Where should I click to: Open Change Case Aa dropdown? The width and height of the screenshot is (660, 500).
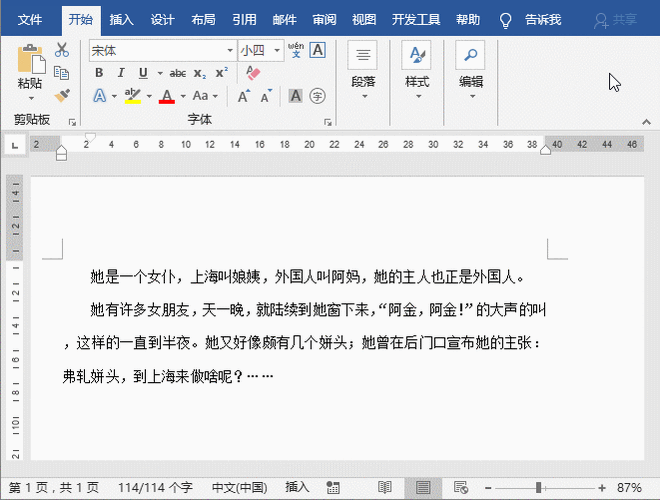click(205, 96)
